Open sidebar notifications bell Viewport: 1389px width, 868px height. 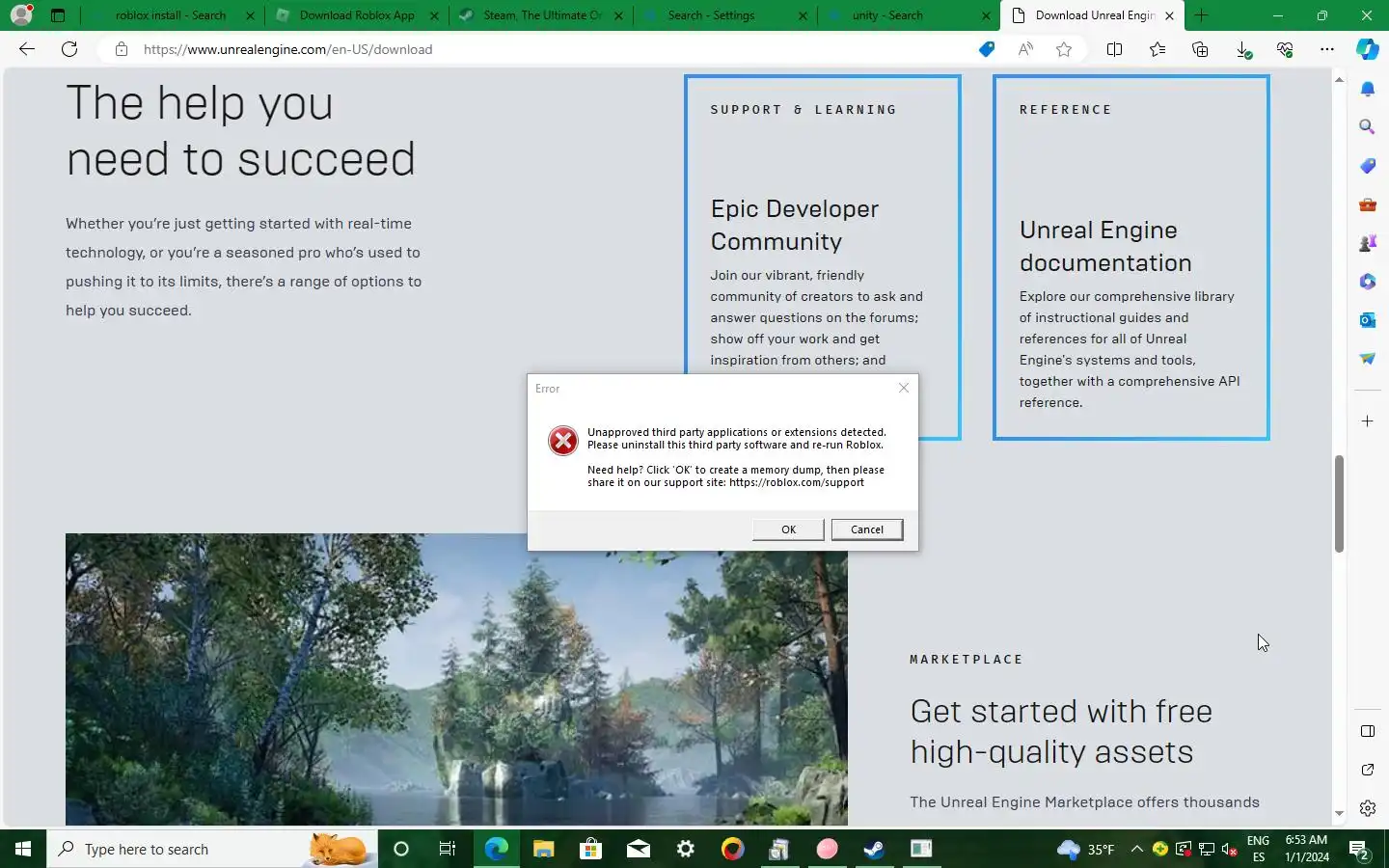[x=1368, y=89]
